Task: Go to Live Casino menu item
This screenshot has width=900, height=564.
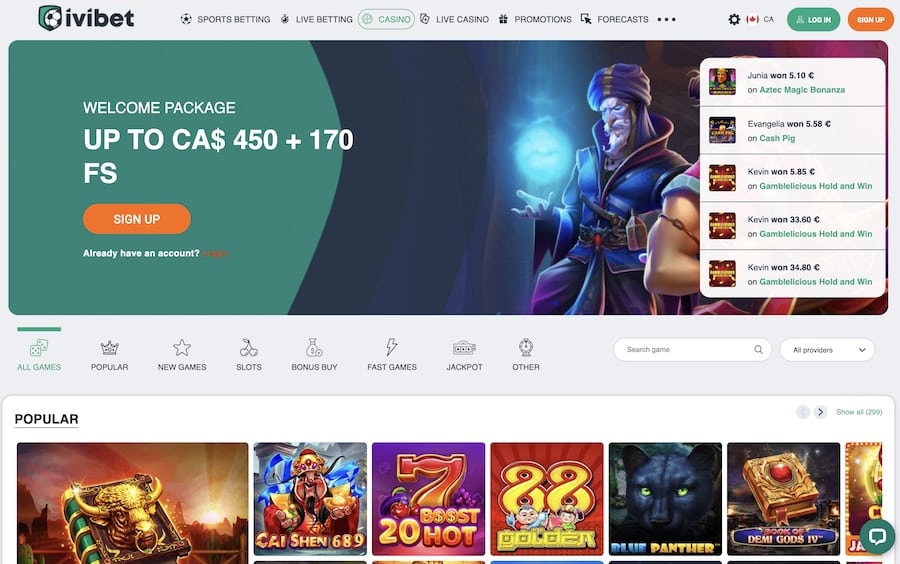Action: tap(455, 20)
